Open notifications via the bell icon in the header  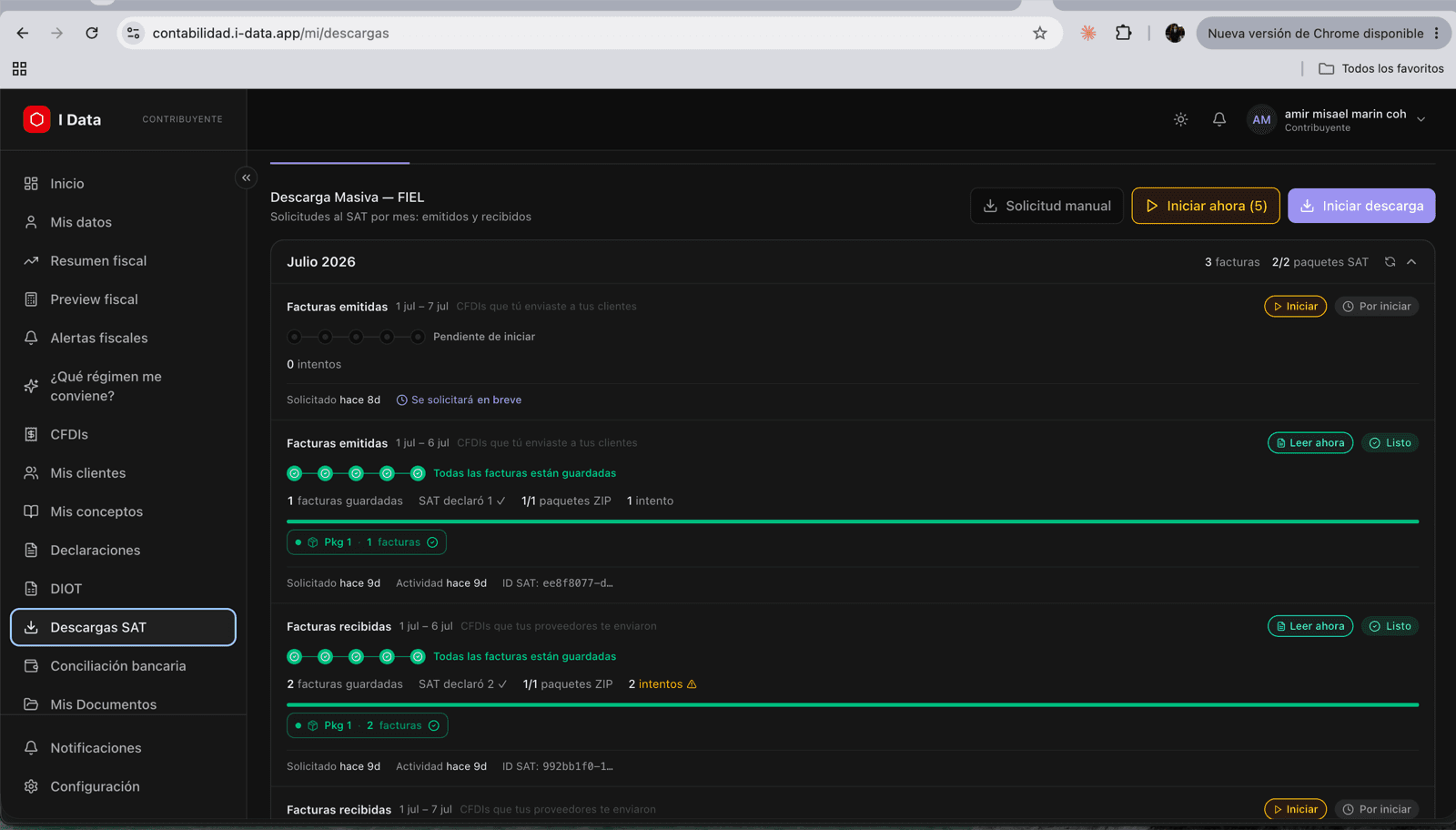coord(1219,119)
